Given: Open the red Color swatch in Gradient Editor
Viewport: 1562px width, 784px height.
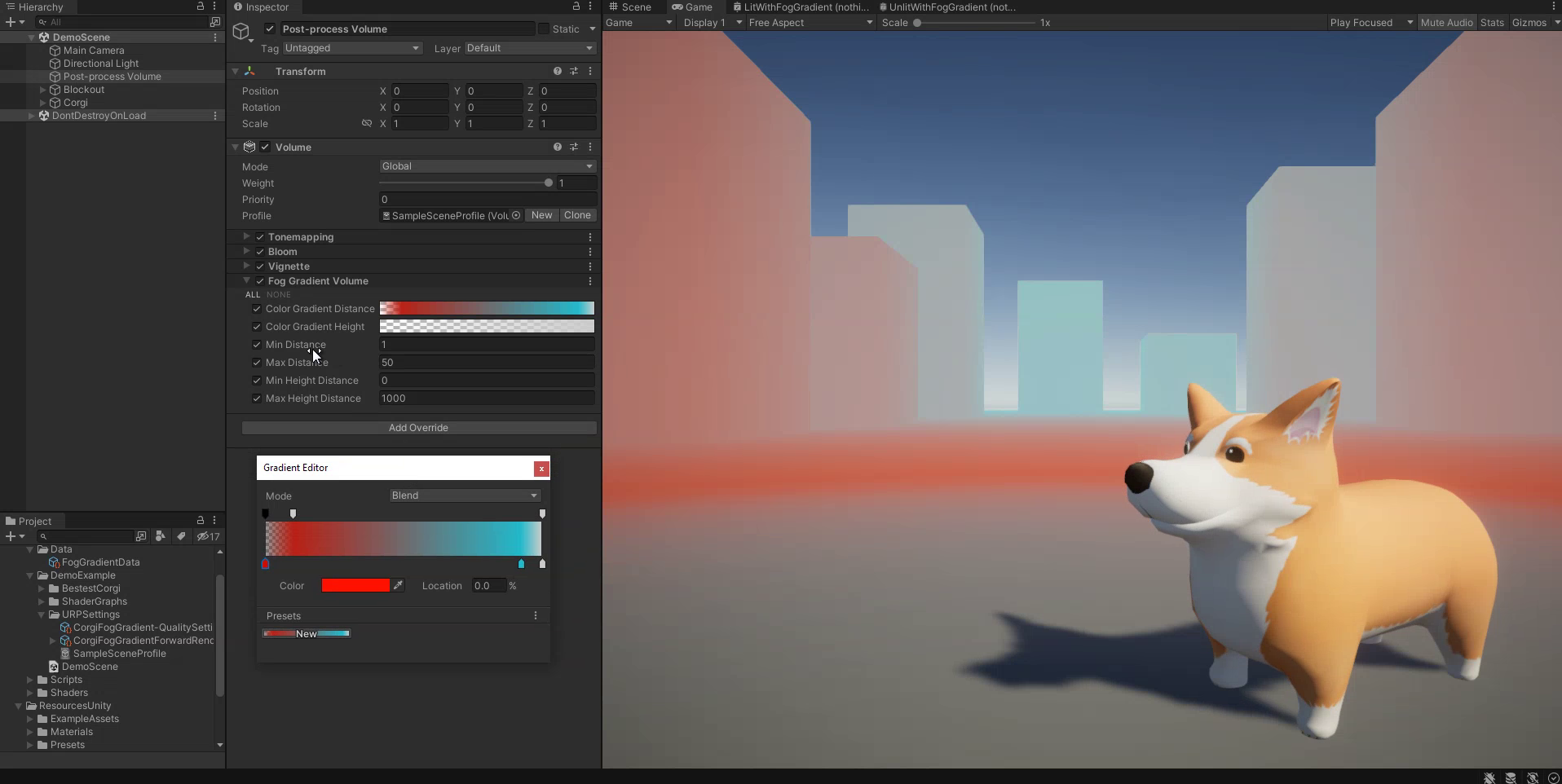Looking at the screenshot, I should tap(355, 586).
